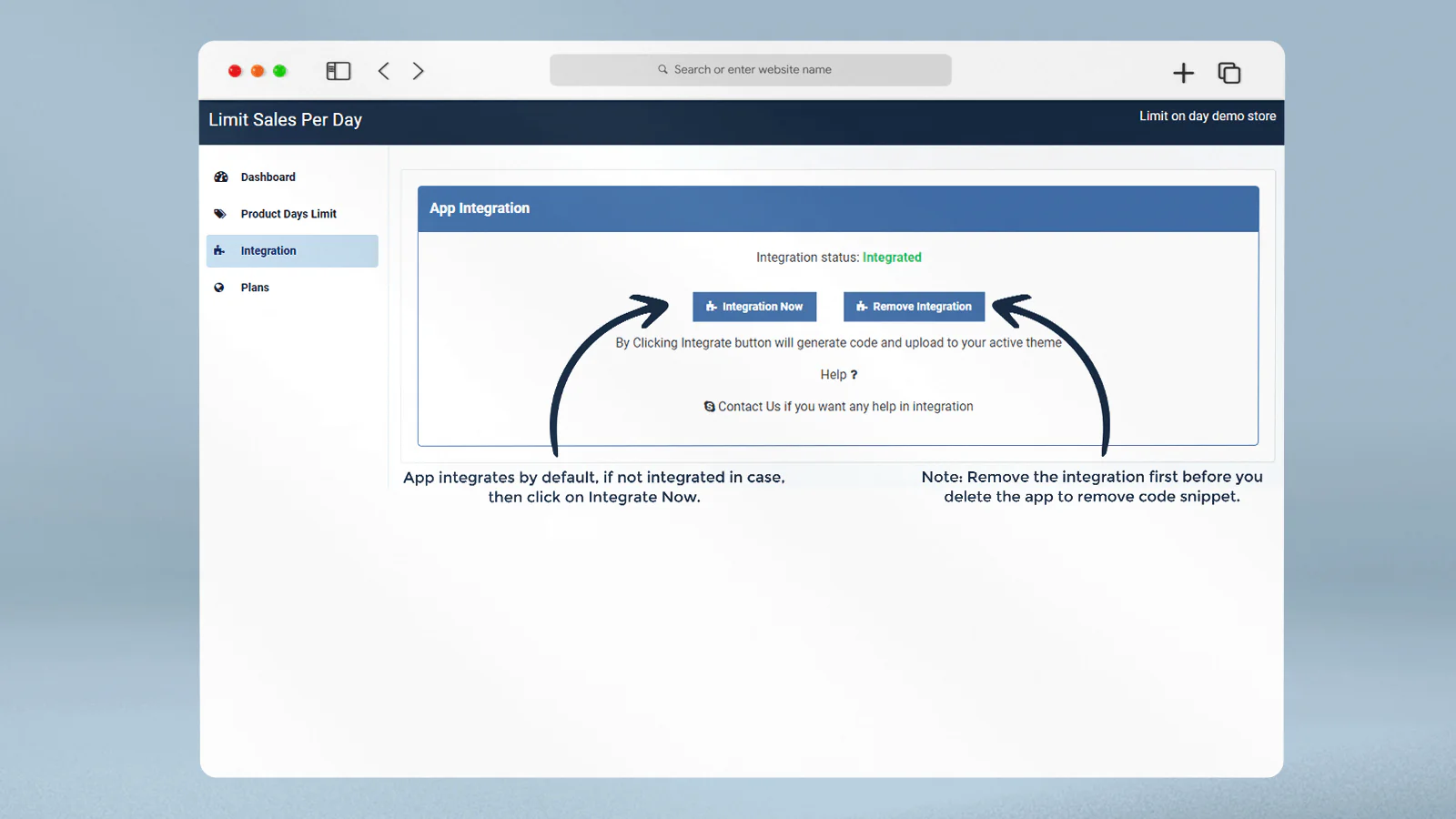Select the Integration menu item
The height and width of the screenshot is (819, 1456).
268,251
